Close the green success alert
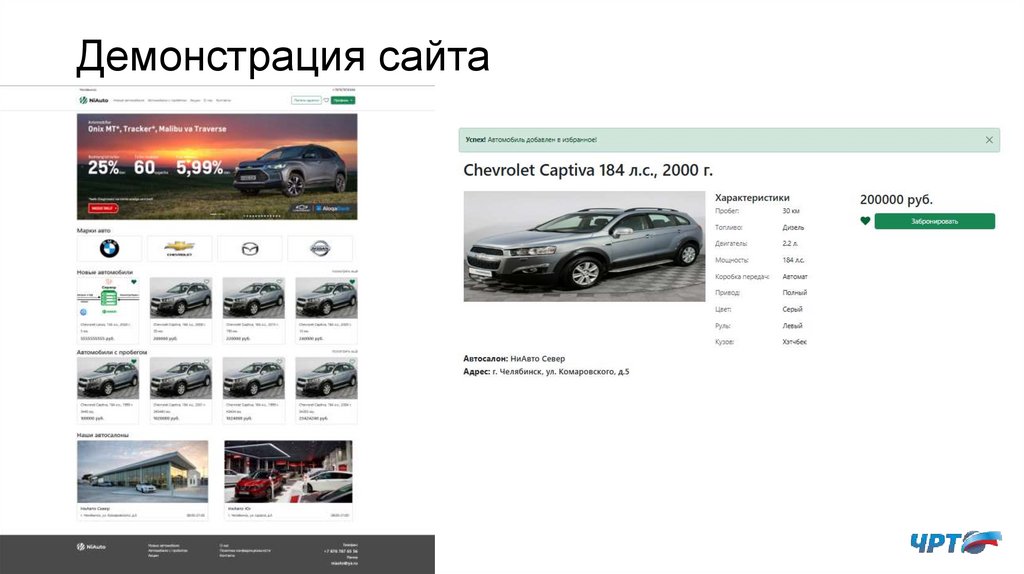 pyautogui.click(x=989, y=140)
